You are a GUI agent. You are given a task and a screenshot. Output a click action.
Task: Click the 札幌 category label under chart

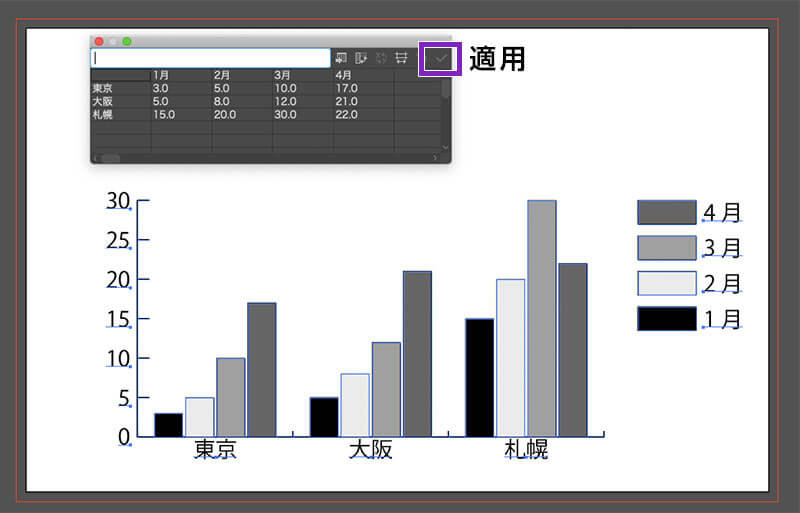pos(526,450)
